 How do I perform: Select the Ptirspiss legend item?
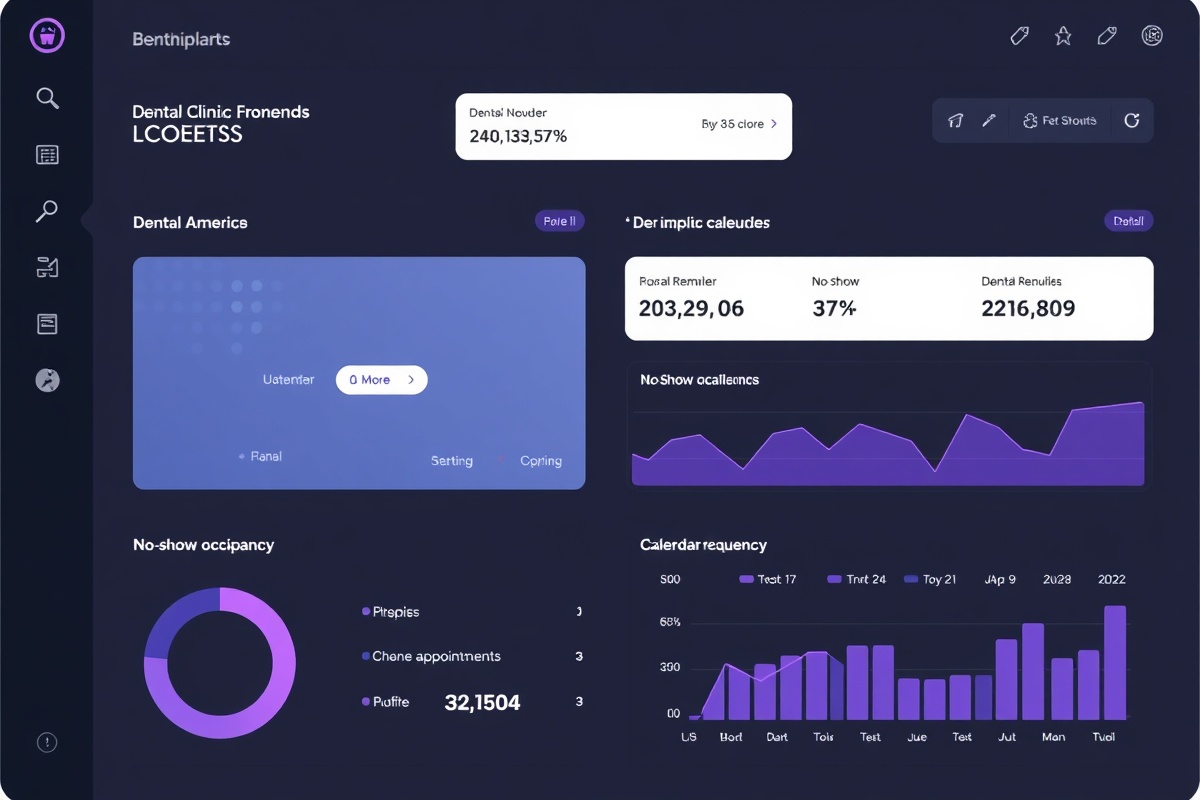(390, 612)
